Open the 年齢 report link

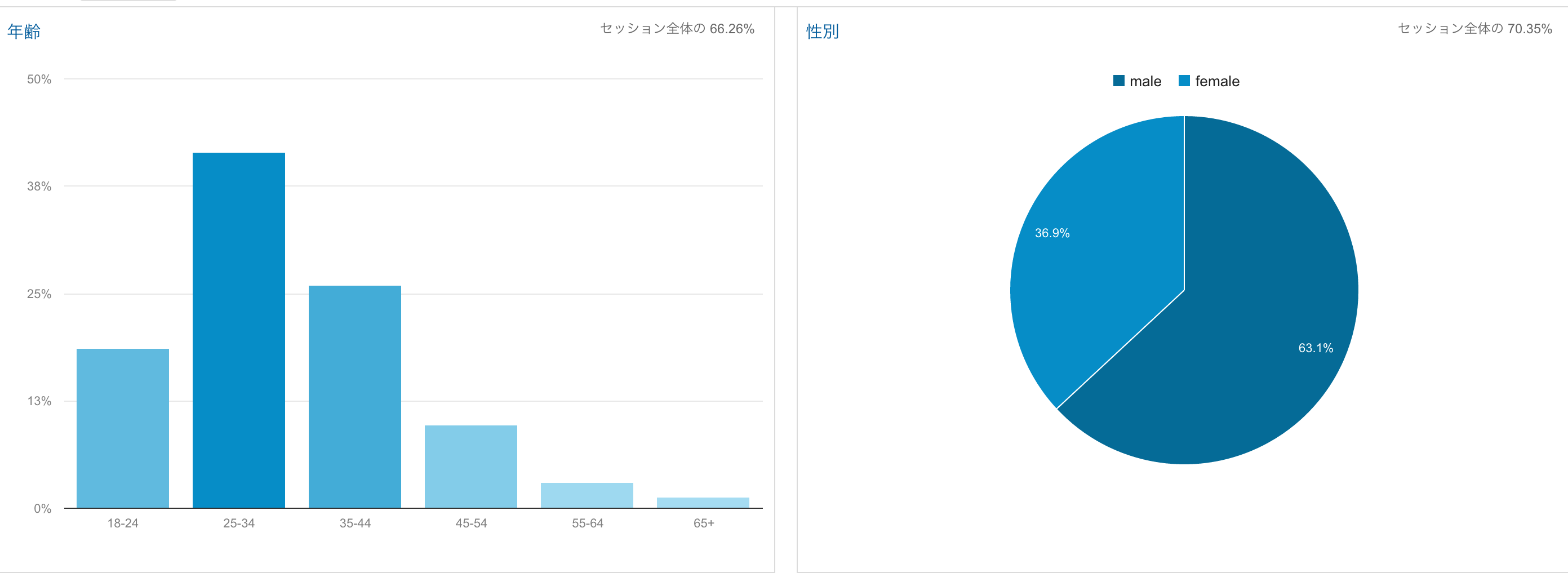pyautogui.click(x=24, y=31)
